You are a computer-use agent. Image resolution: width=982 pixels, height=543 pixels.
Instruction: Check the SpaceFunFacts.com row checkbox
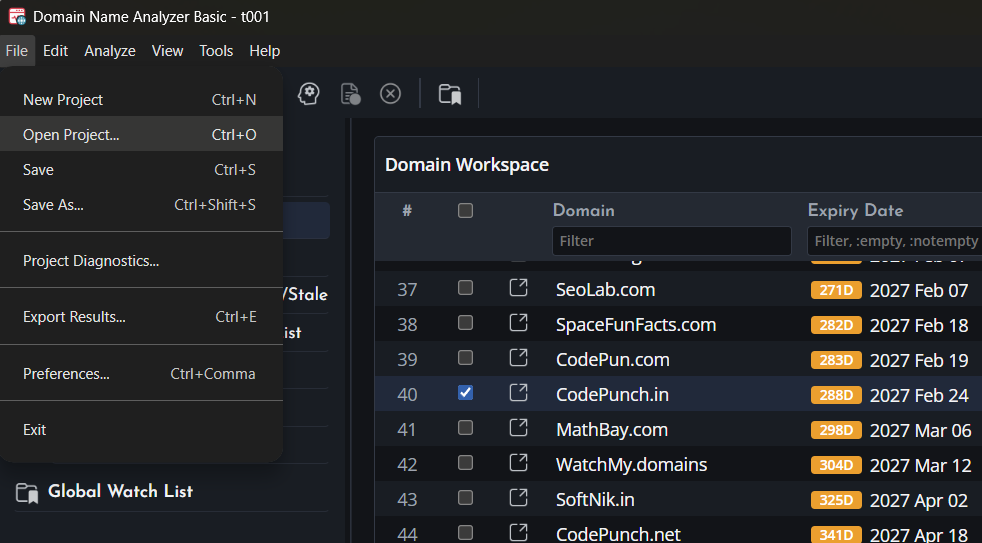coord(465,323)
